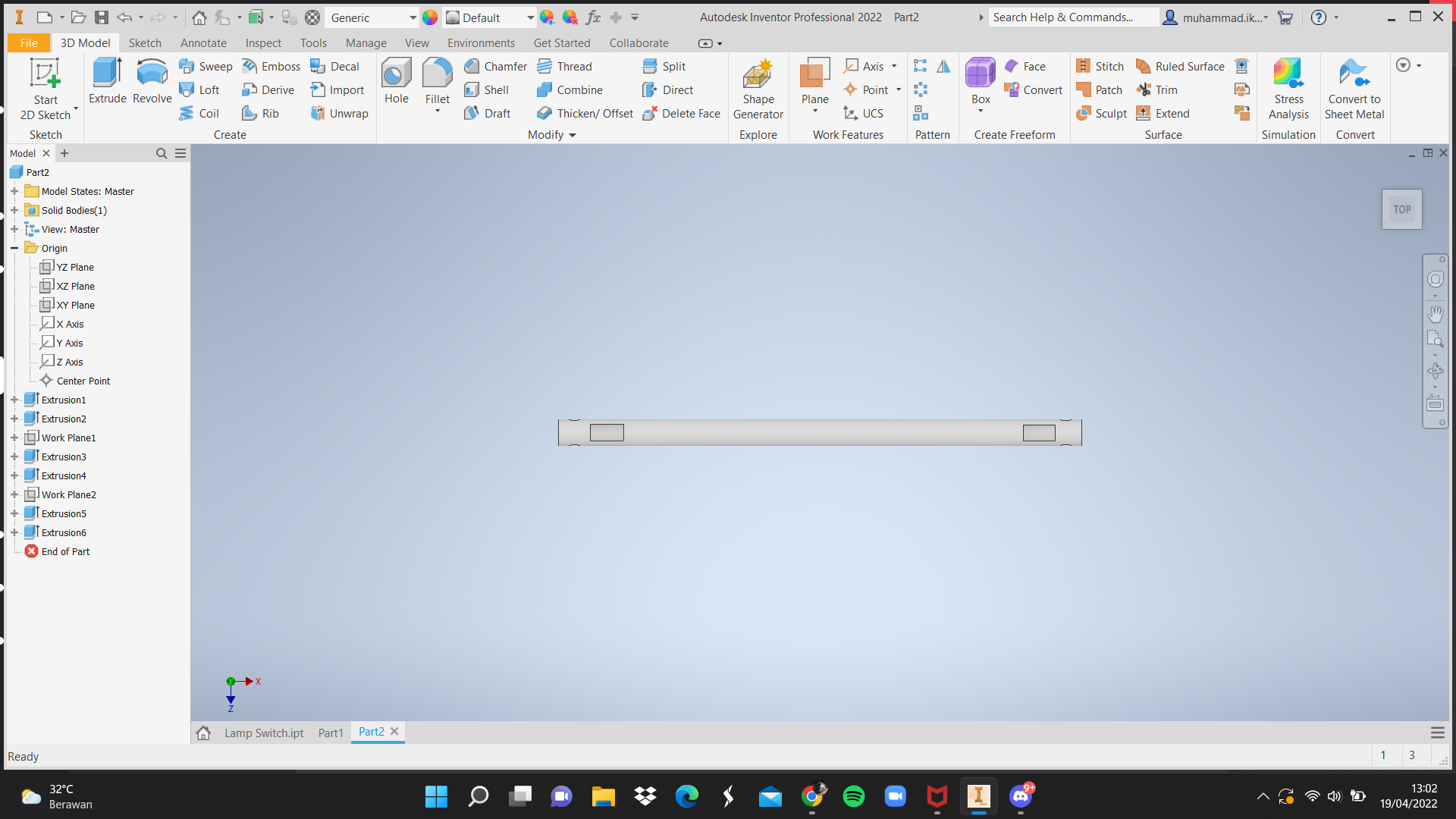Expand the Modify panel dropdown
The height and width of the screenshot is (819, 1456).
(x=573, y=135)
